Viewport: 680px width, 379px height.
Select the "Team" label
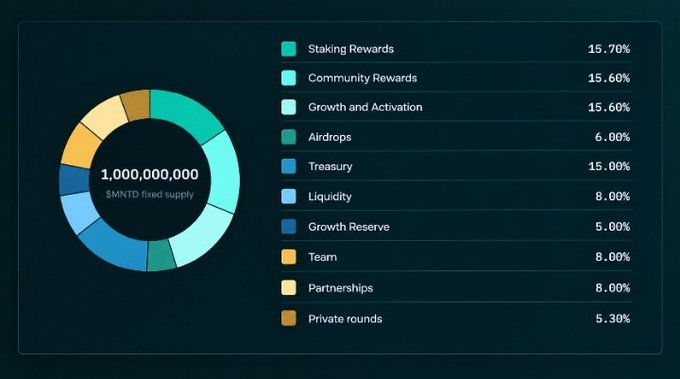point(322,257)
